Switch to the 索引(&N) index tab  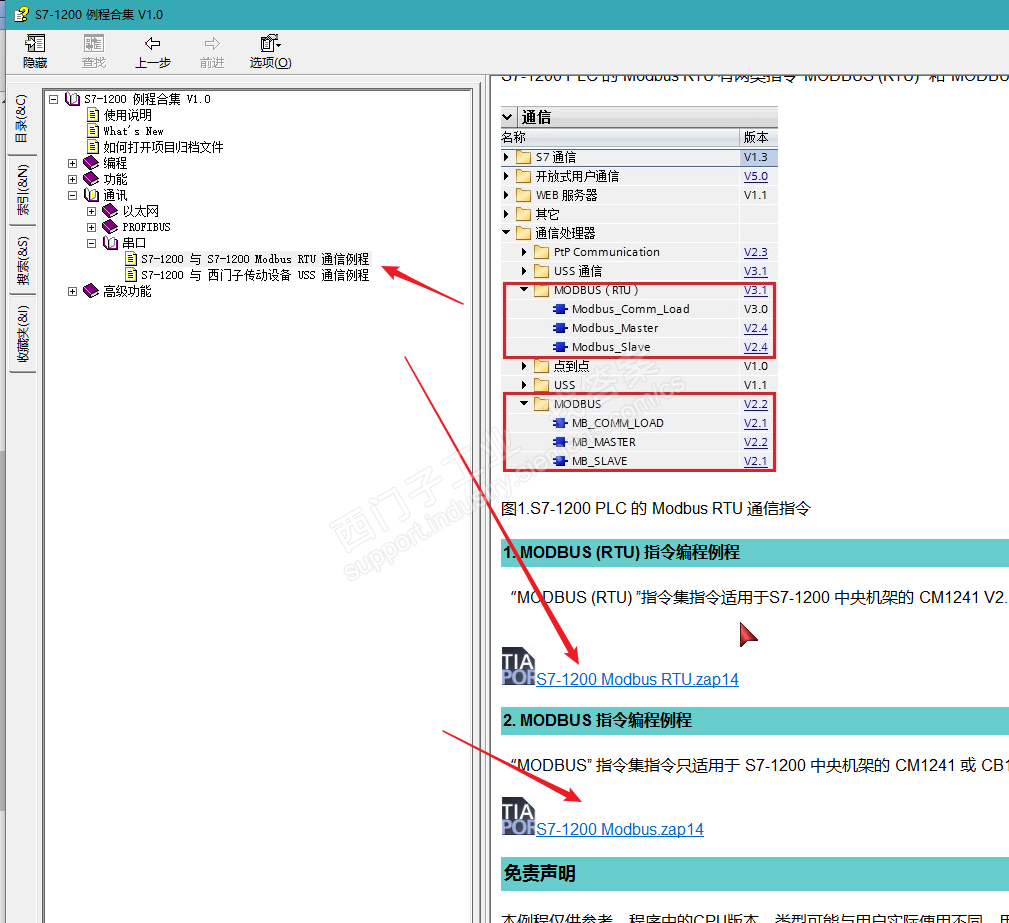(22, 190)
